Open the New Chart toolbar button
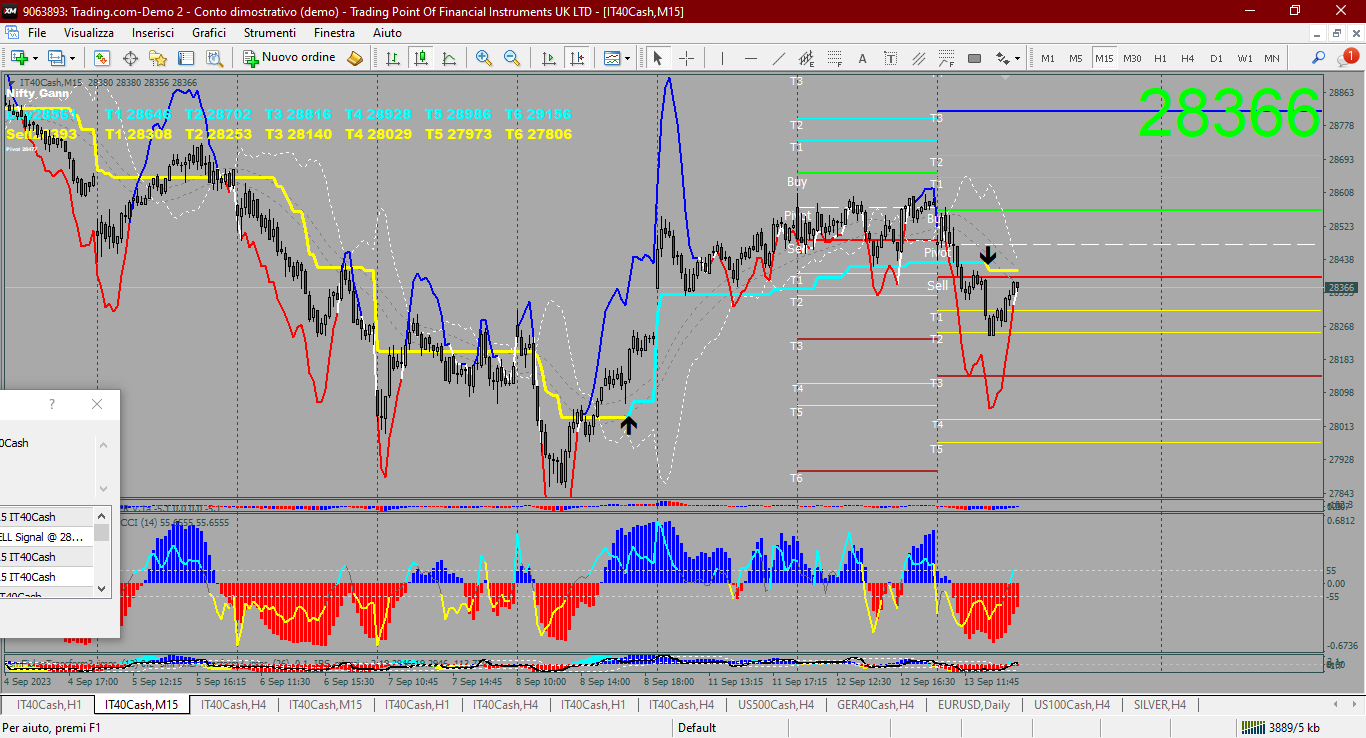The image size is (1366, 738). [x=19, y=58]
